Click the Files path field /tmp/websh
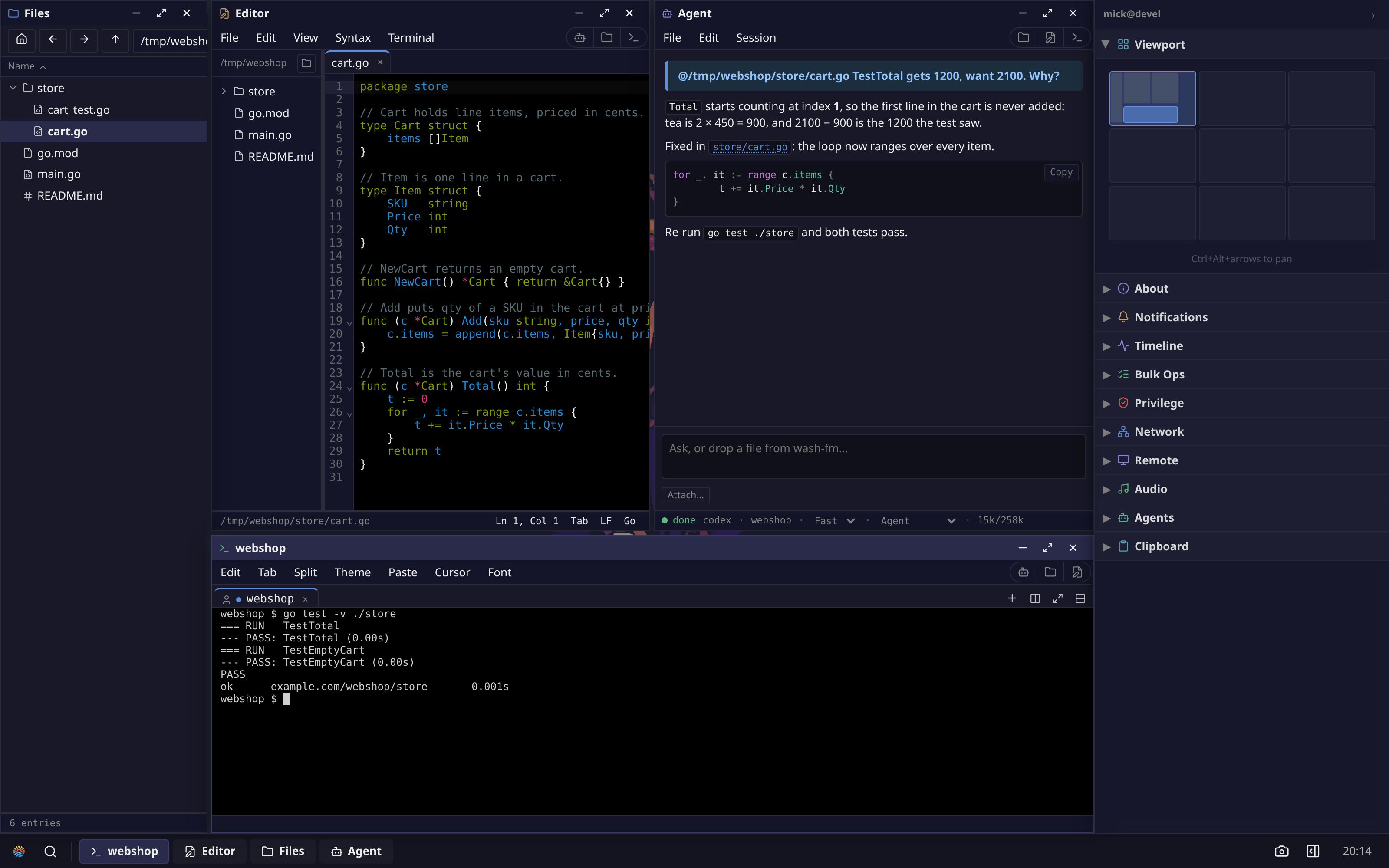 click(x=171, y=40)
